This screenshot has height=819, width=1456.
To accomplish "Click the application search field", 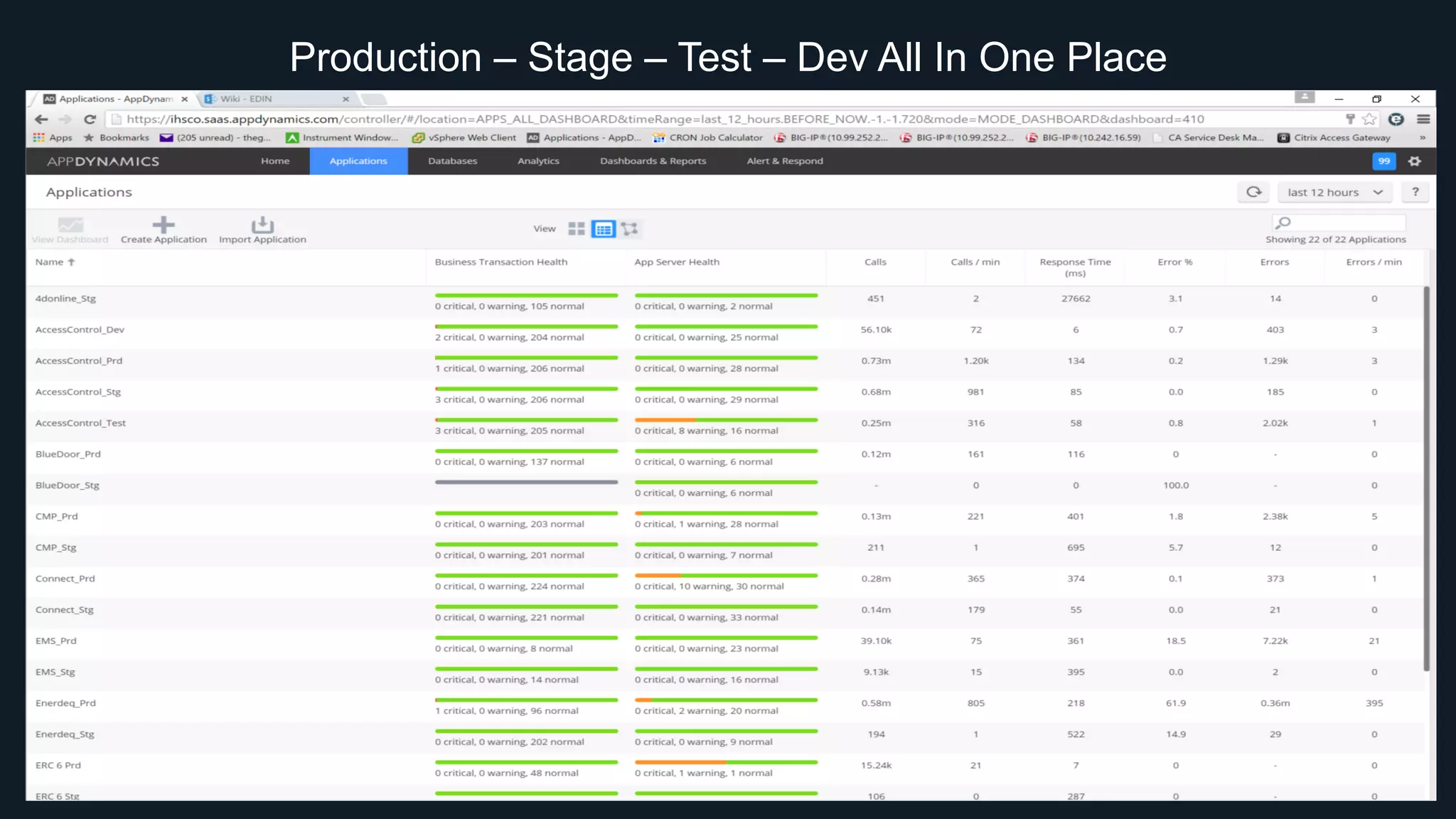I will coord(1339,223).
